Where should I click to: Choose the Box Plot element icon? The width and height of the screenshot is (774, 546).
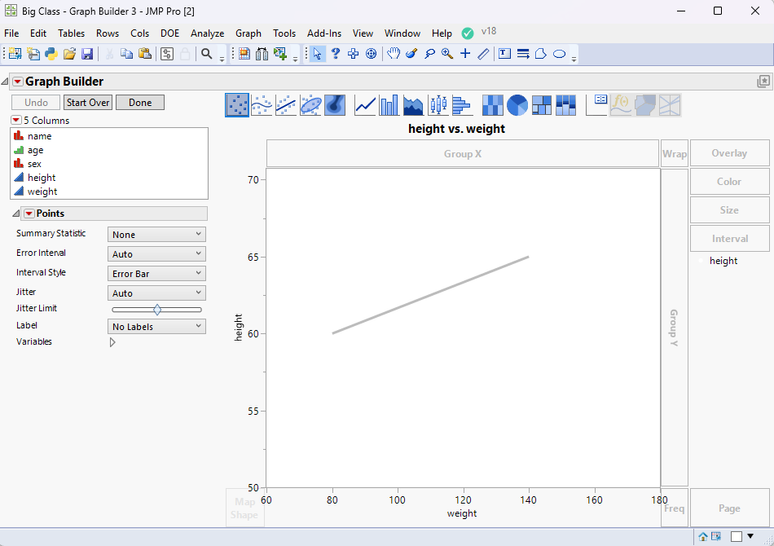pyautogui.click(x=438, y=105)
